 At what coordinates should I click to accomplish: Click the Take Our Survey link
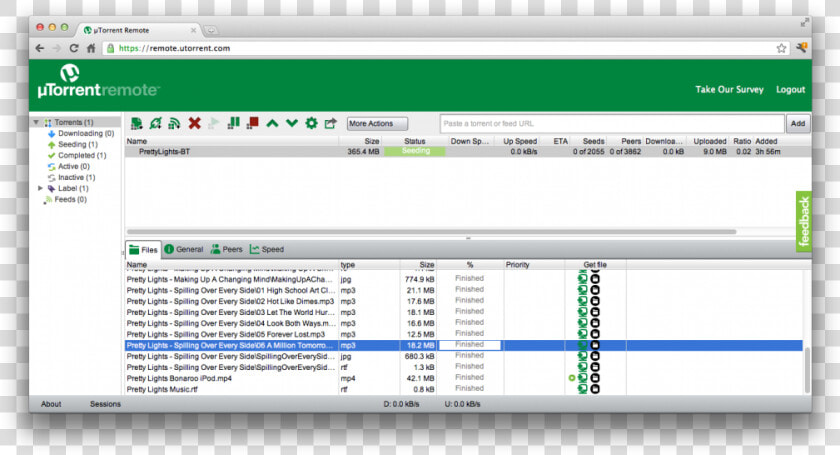tap(729, 89)
